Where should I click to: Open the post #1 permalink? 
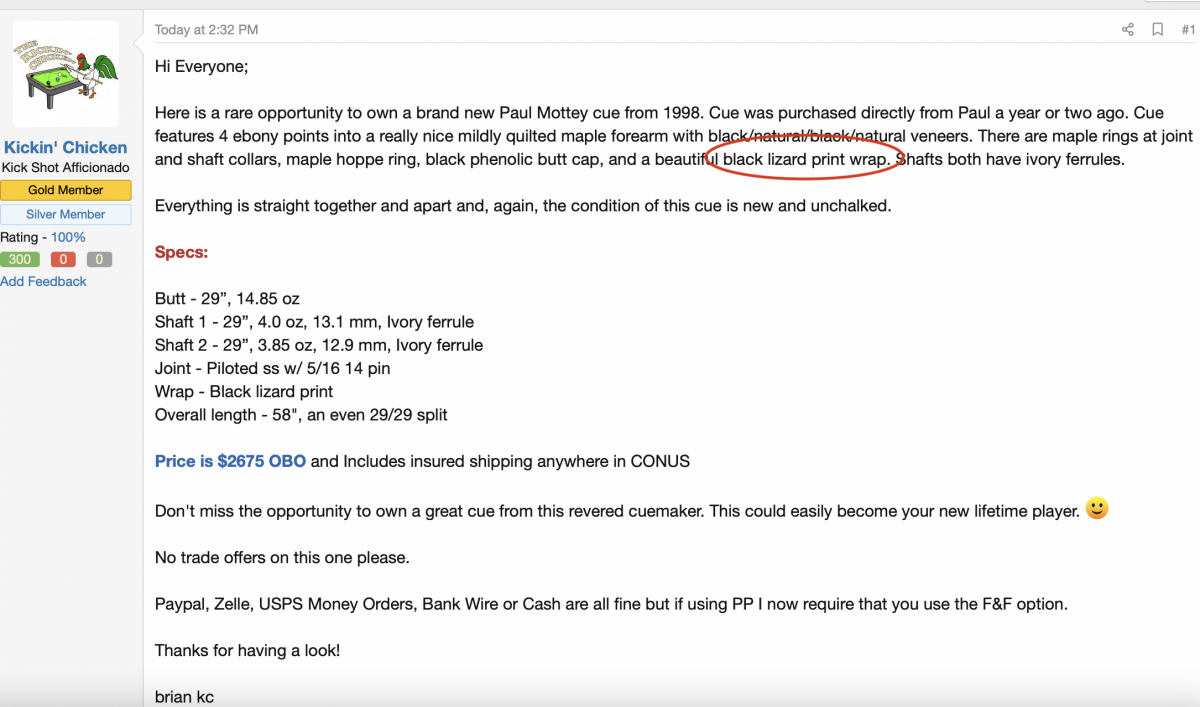point(1188,30)
